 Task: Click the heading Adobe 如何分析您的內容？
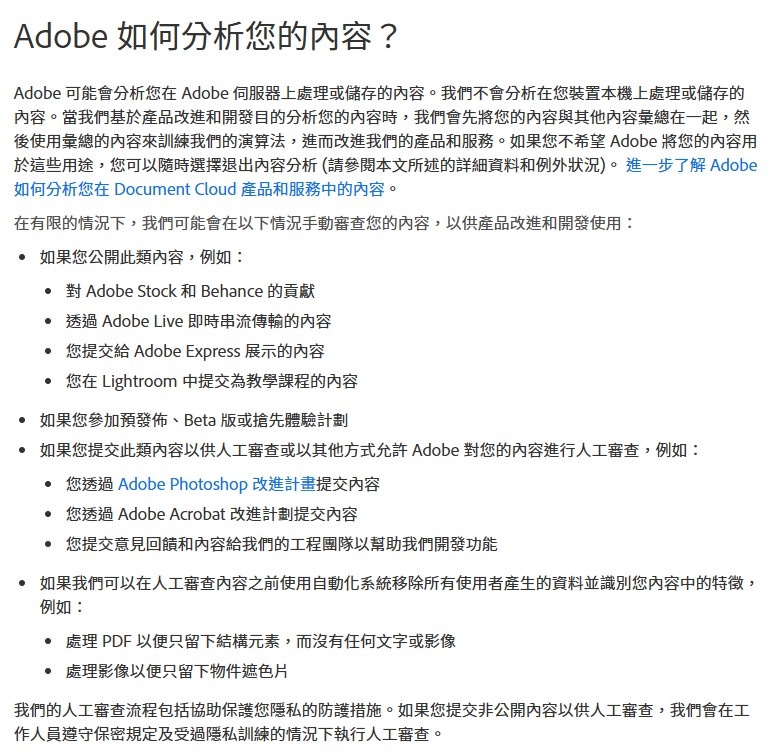coord(206,36)
